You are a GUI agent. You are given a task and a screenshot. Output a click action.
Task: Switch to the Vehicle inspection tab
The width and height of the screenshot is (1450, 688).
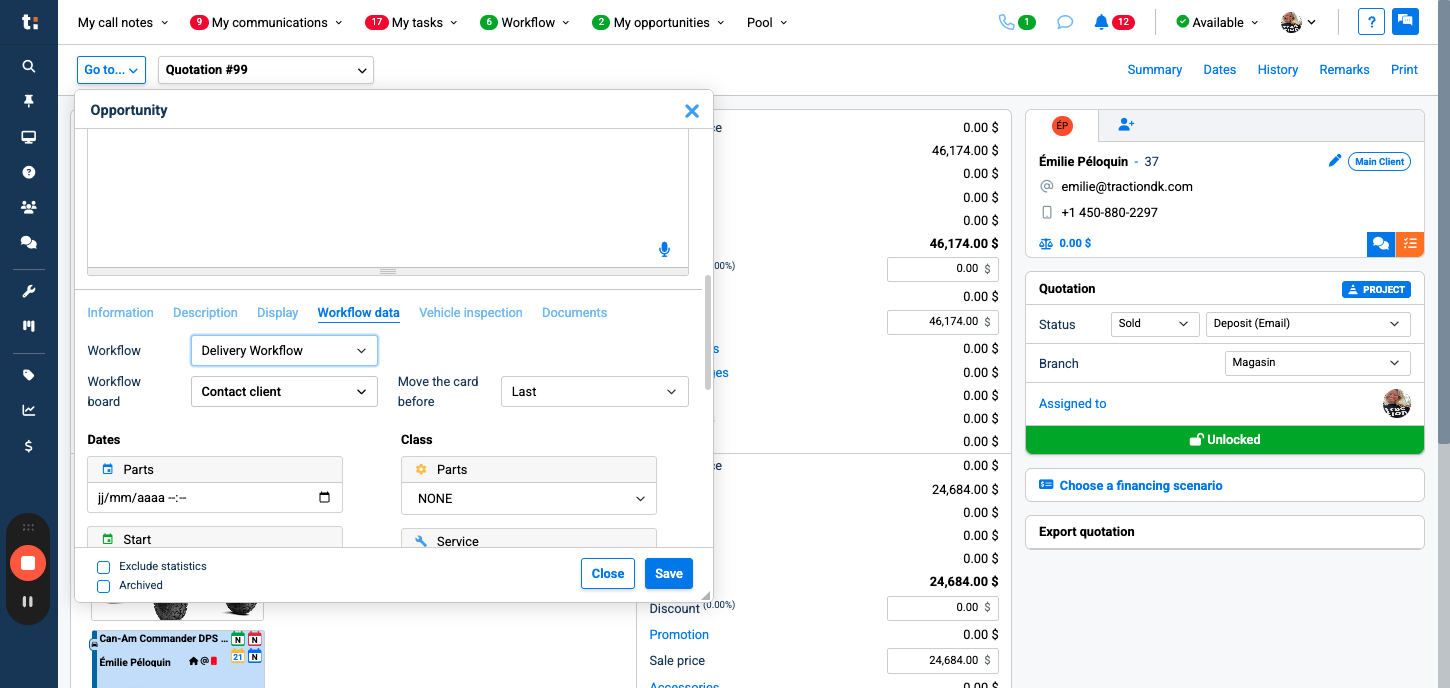pos(470,313)
